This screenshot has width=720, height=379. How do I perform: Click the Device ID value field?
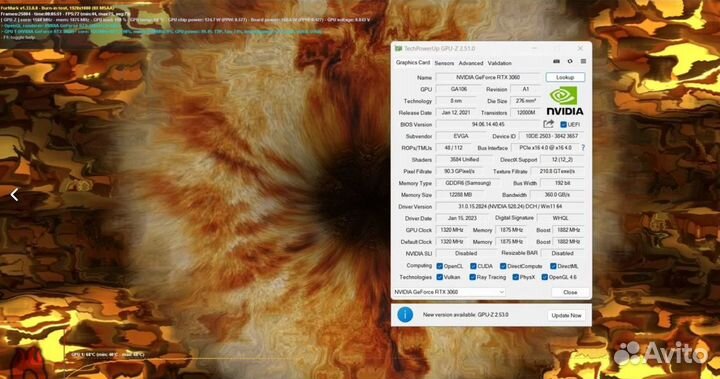point(552,136)
